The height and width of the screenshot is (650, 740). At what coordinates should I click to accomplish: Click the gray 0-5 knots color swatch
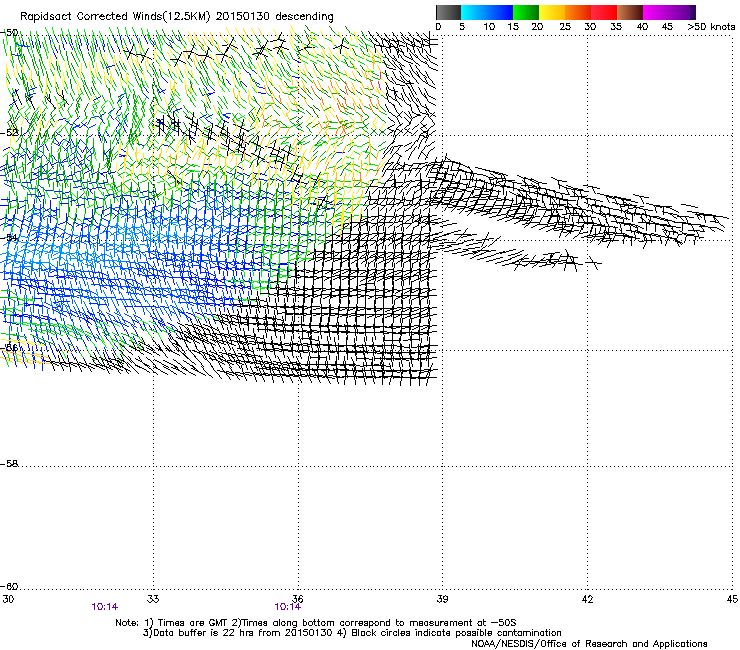(x=448, y=12)
